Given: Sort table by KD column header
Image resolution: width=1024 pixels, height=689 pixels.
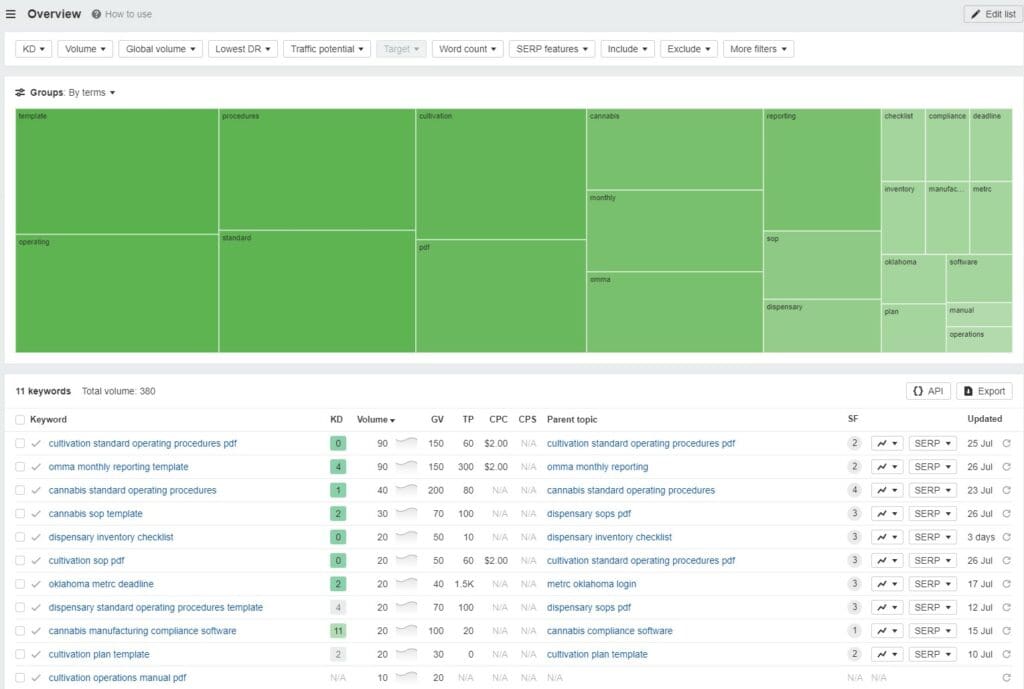Looking at the screenshot, I should coord(336,419).
